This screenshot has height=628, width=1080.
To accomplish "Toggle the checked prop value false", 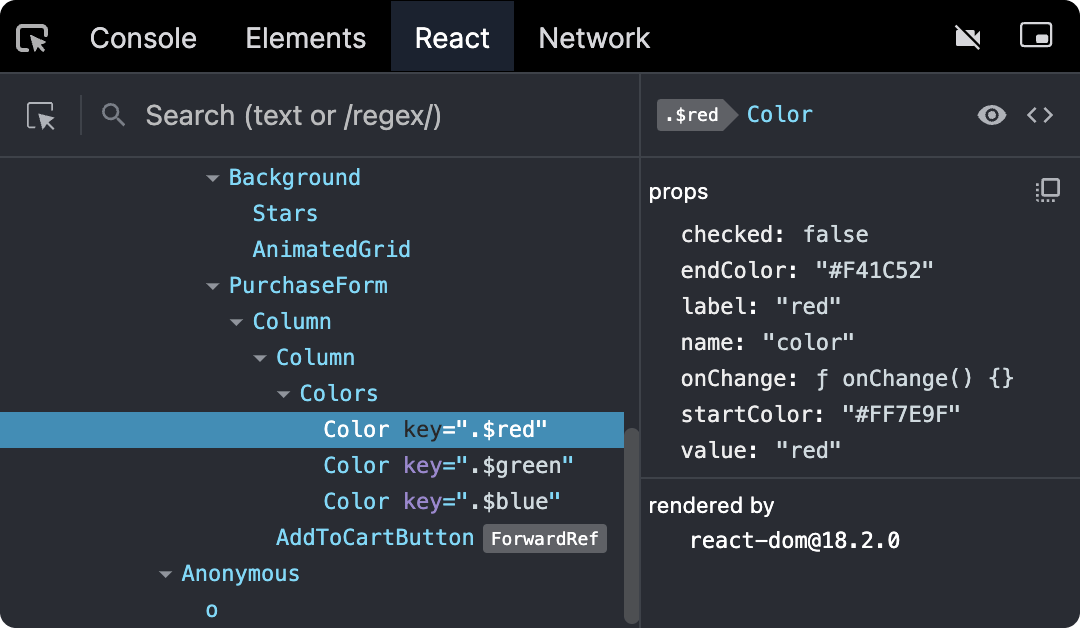I will [x=835, y=234].
